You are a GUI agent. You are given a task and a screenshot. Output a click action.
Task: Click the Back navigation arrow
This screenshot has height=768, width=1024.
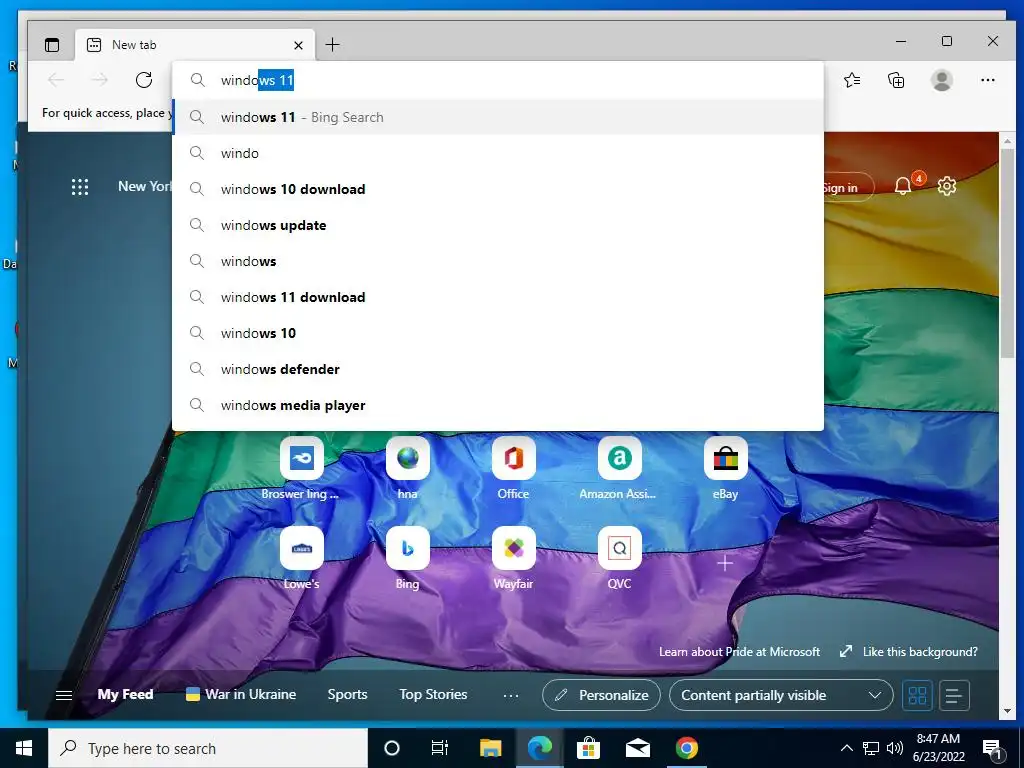(56, 80)
